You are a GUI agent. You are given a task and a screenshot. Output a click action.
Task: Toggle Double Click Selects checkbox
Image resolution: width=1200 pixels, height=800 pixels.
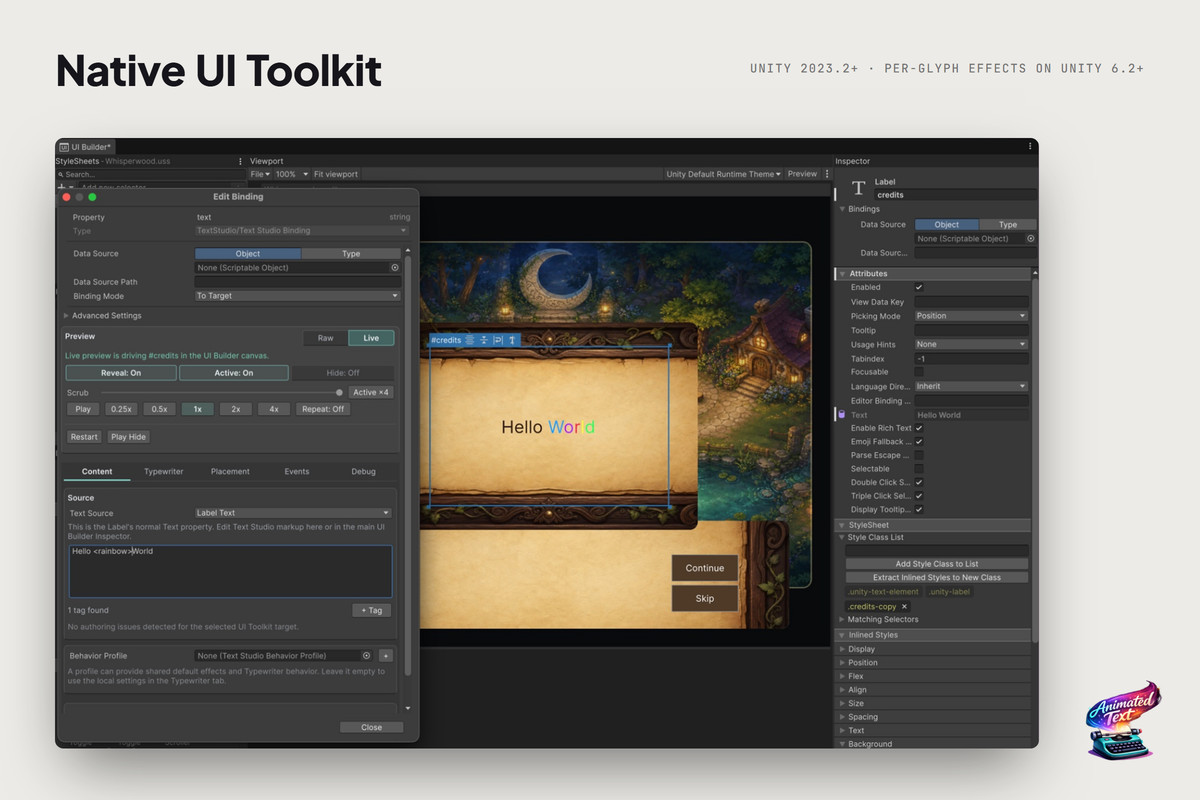click(919, 482)
